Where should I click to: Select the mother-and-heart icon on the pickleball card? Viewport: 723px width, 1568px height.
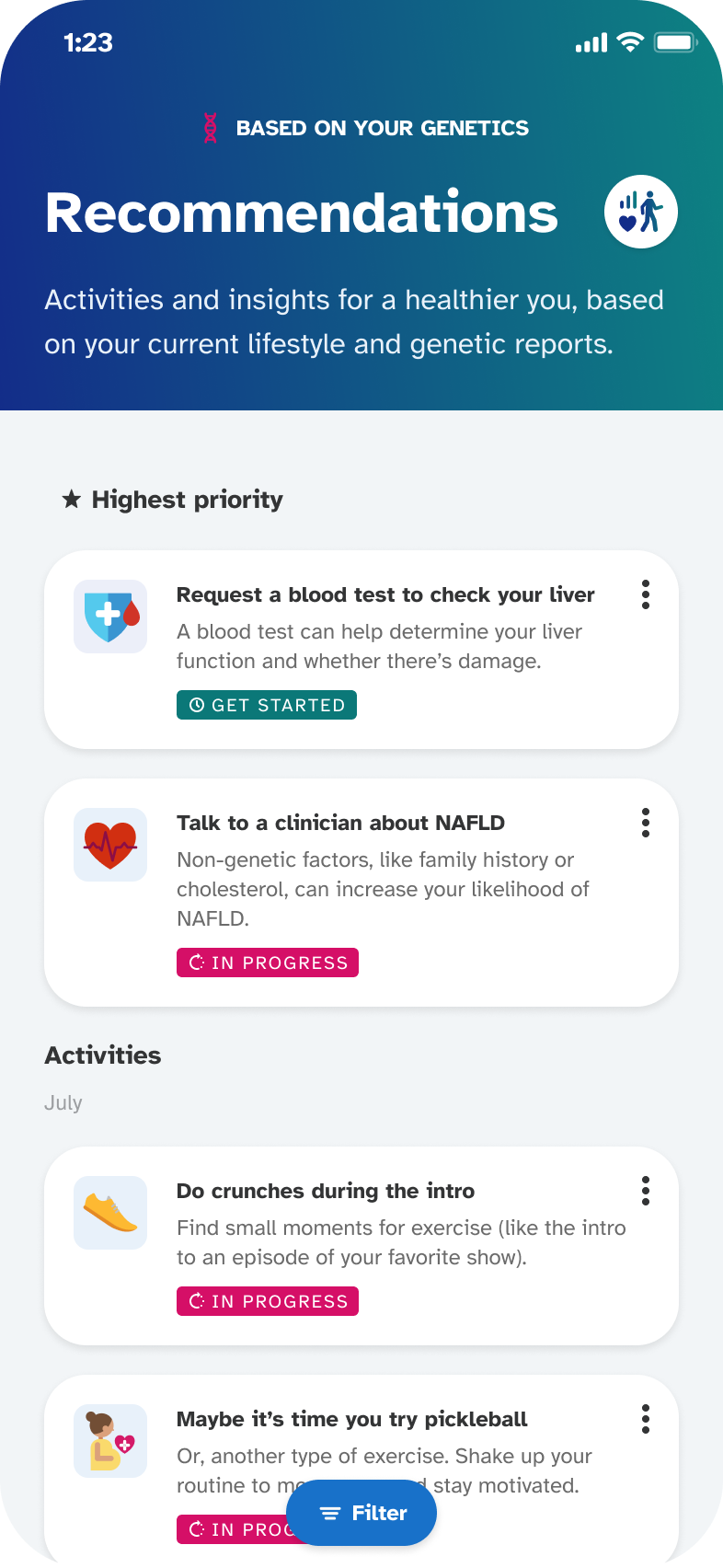(x=110, y=1440)
